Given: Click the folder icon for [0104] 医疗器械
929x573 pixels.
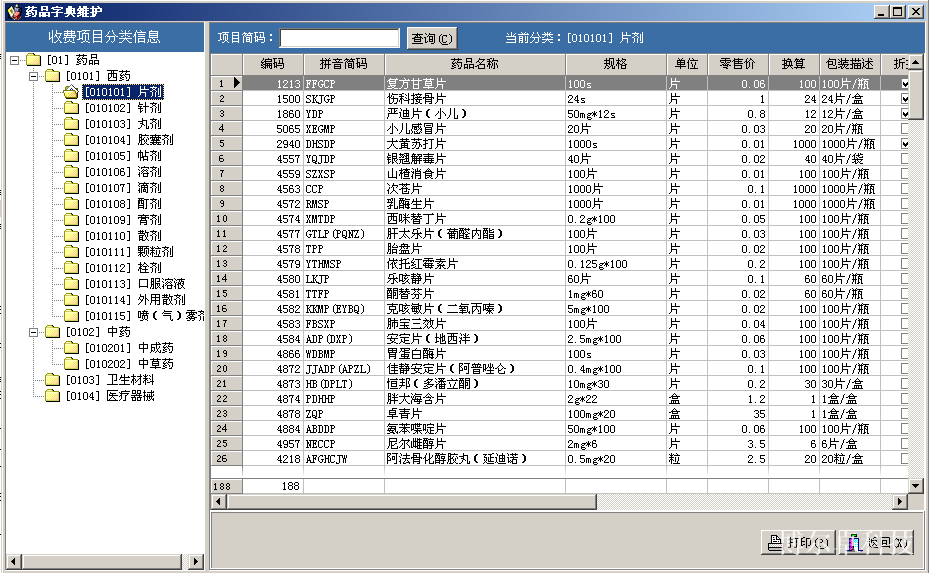Looking at the screenshot, I should tap(52, 396).
